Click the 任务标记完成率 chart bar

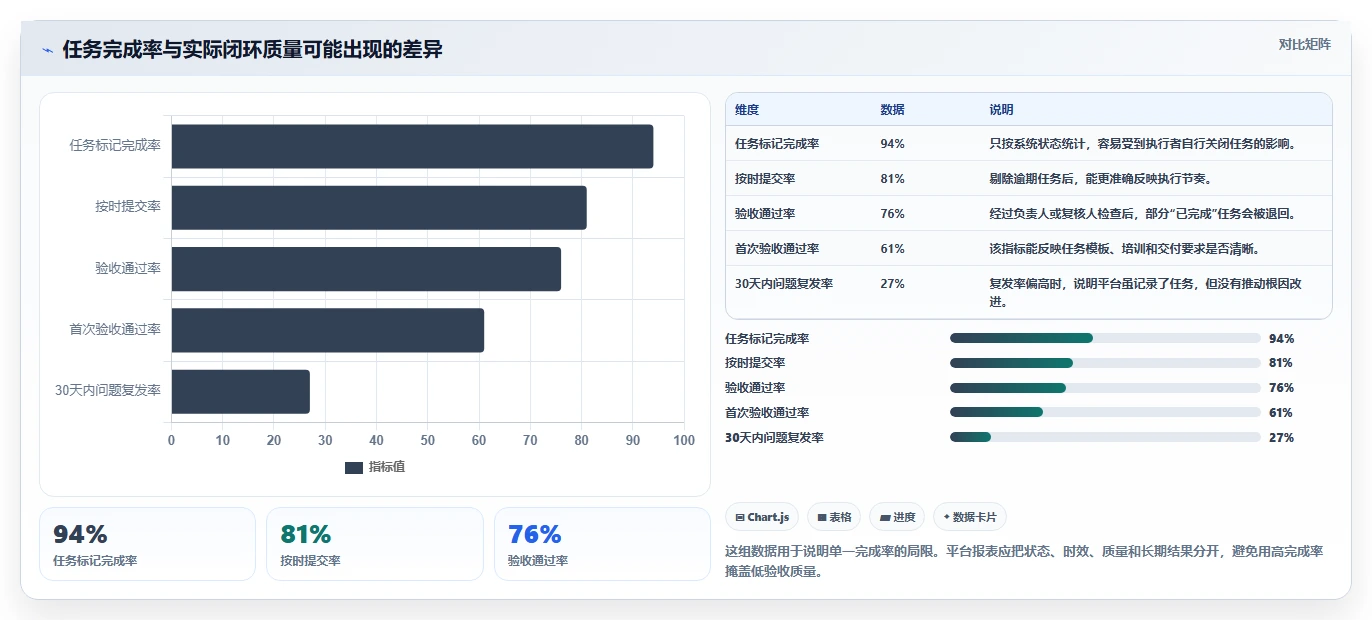[412, 146]
